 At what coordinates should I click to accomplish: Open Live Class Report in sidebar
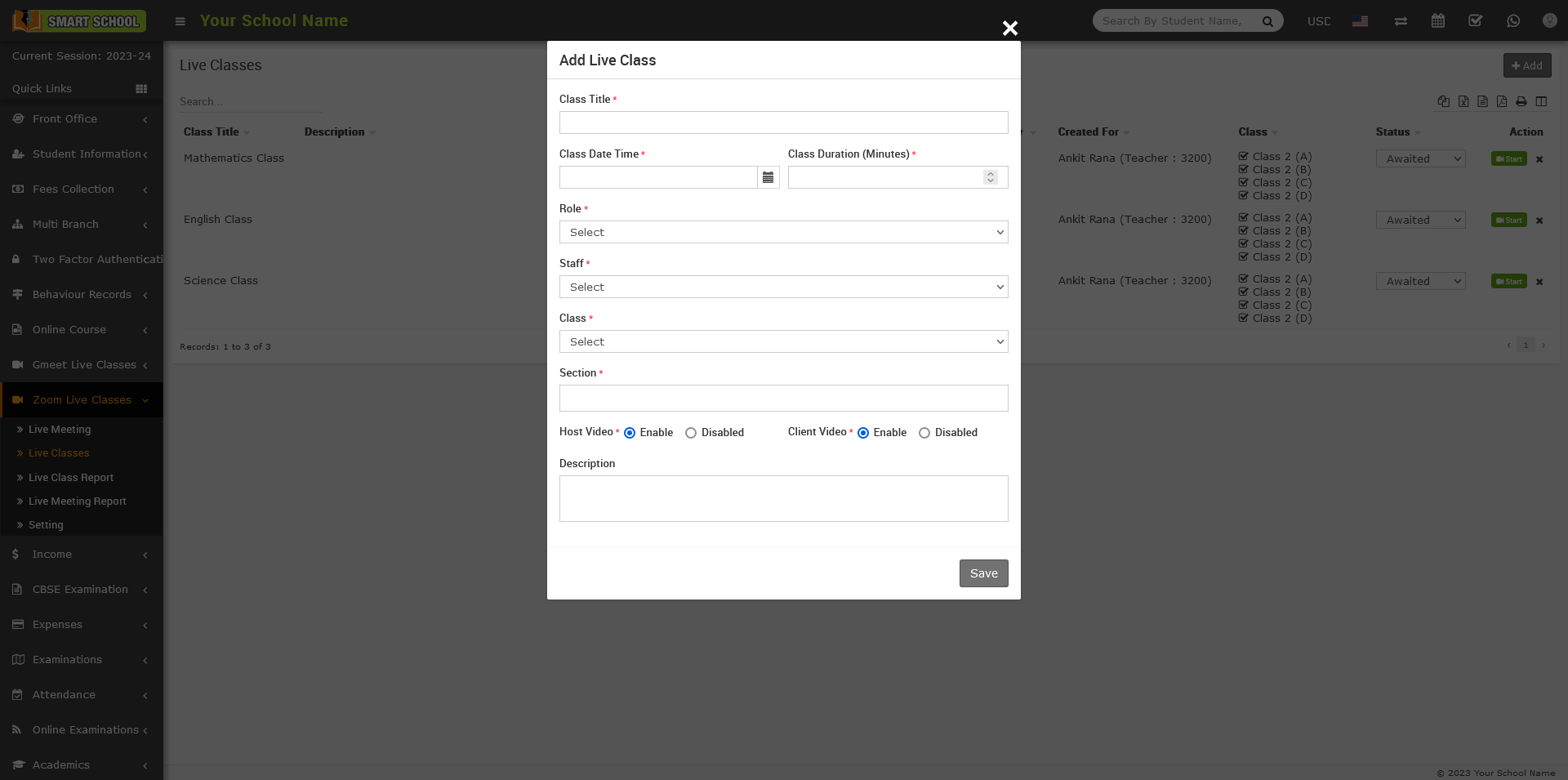71,478
